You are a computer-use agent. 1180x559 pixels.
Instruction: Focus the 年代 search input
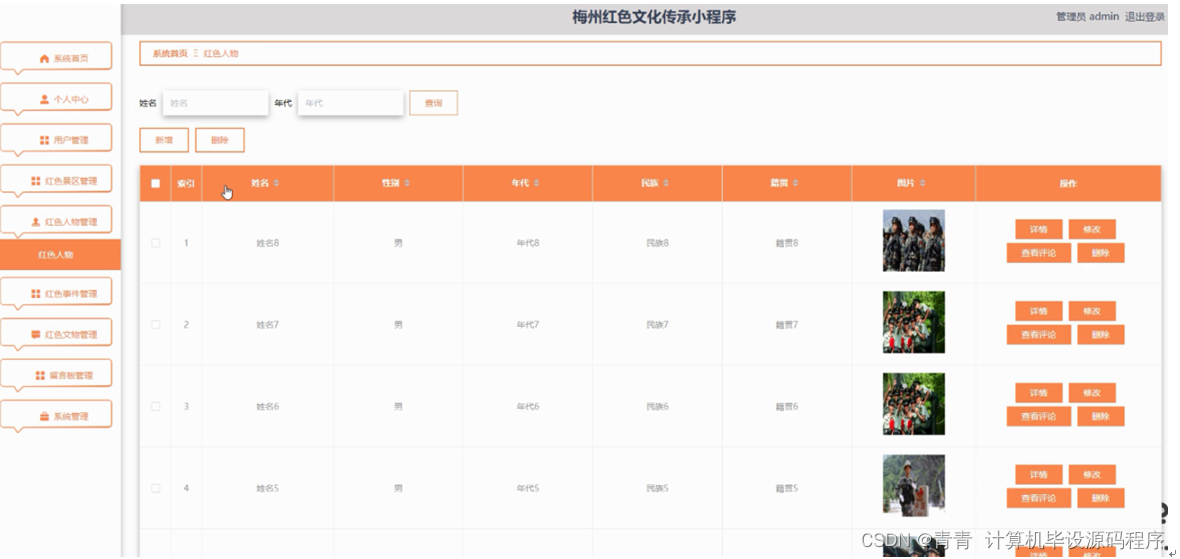(x=351, y=103)
